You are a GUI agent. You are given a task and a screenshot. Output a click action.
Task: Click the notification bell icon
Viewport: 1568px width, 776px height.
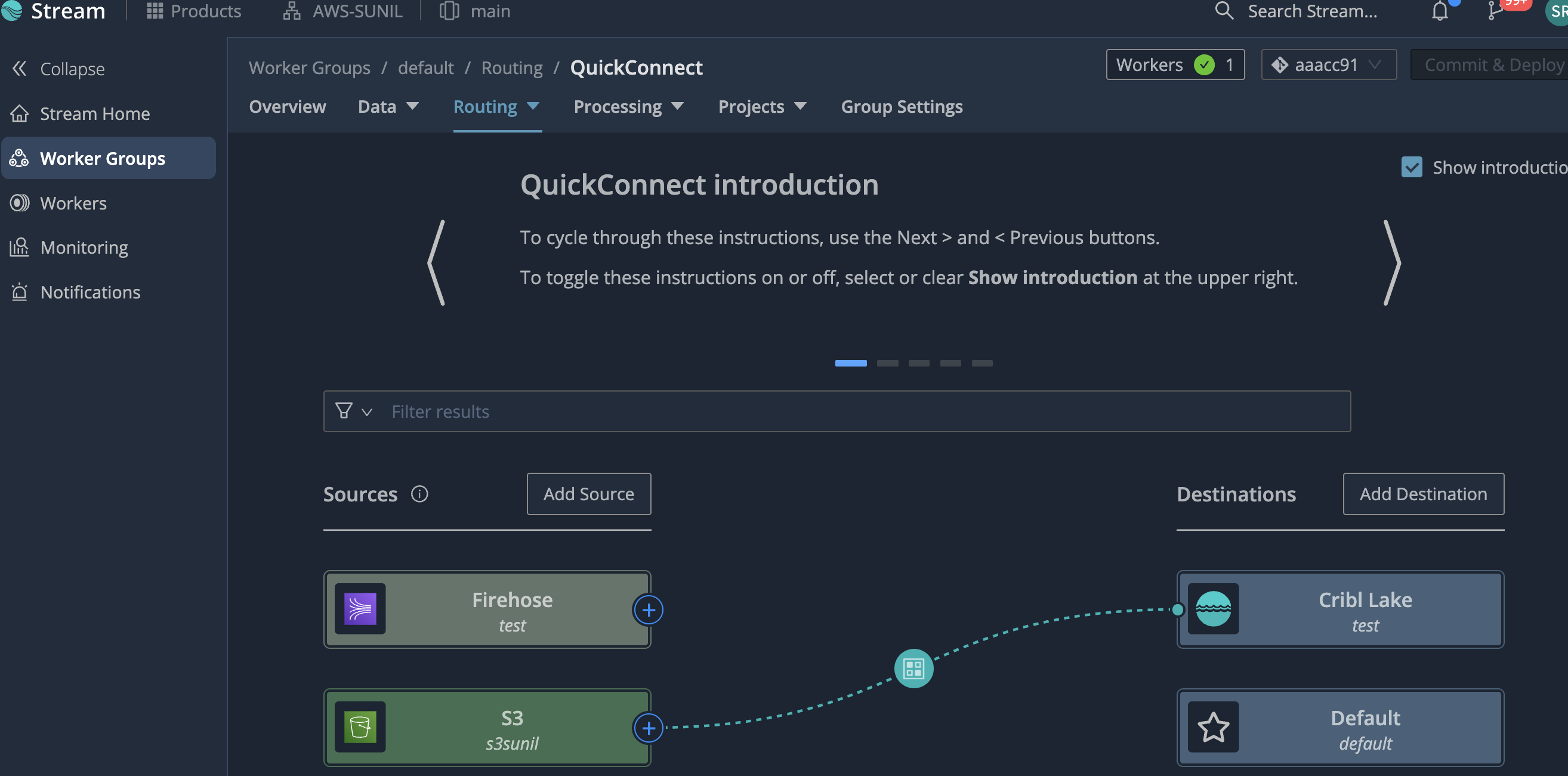[1440, 11]
